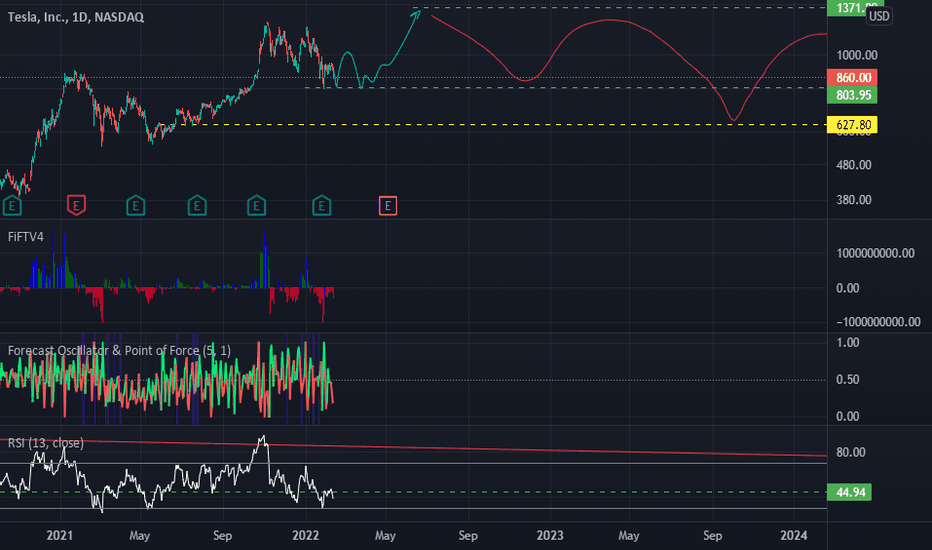Click the 480.00 price axis value
Viewport: 932px width, 550px height.
click(x=854, y=165)
